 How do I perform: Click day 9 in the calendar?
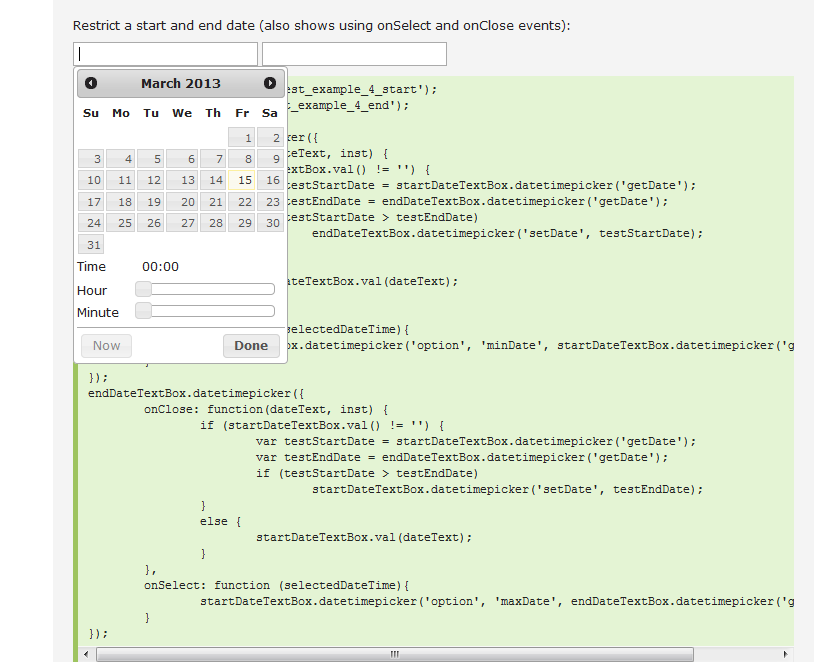[x=270, y=159]
